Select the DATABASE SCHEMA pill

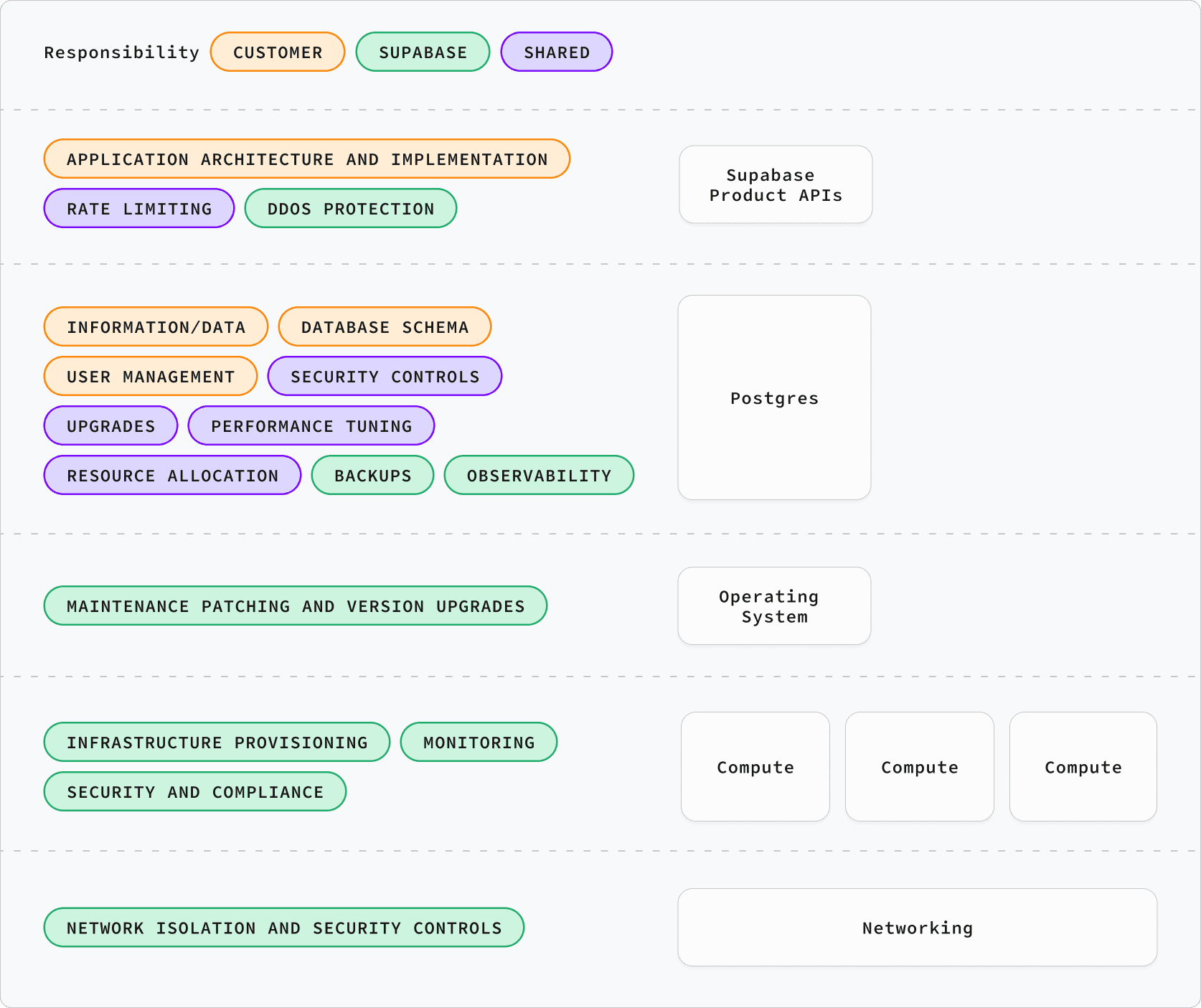(385, 326)
